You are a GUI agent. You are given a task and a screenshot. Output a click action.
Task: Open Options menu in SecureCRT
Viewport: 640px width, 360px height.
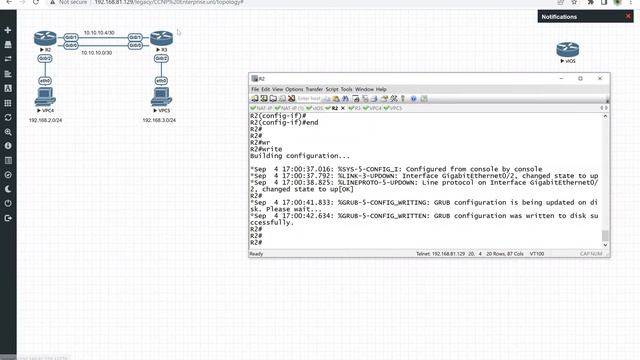pyautogui.click(x=294, y=89)
